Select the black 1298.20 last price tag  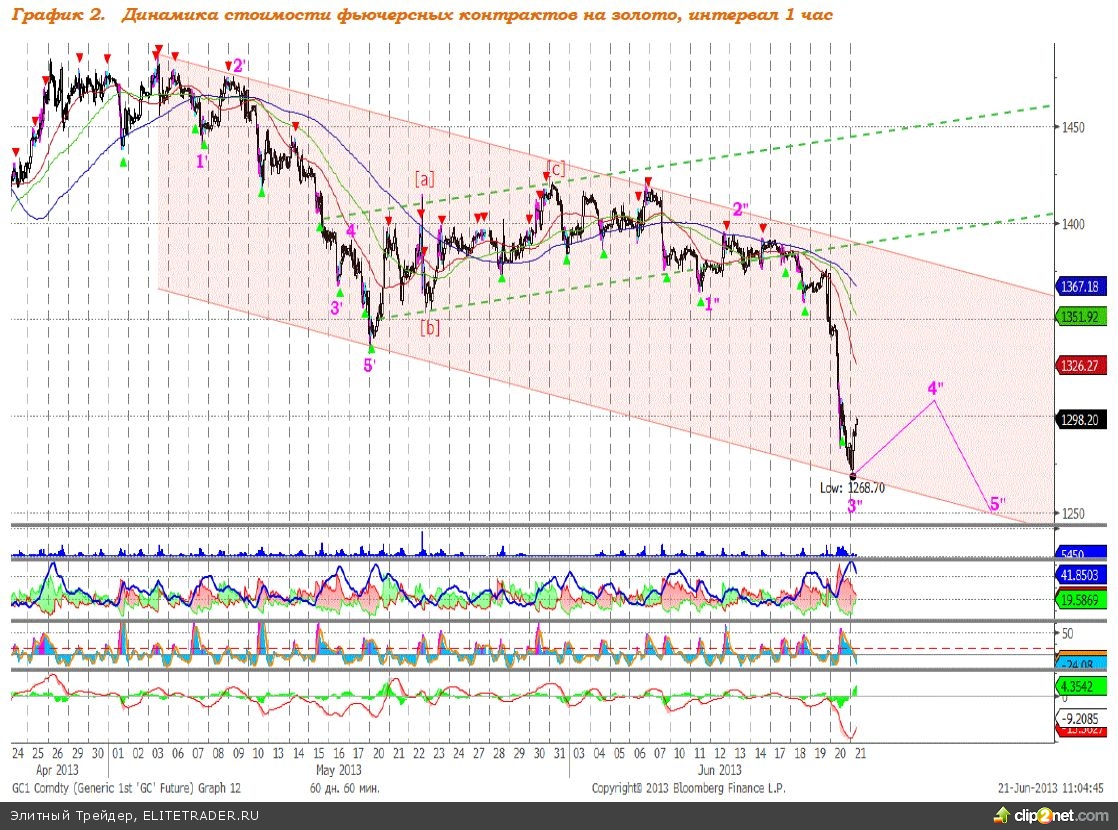pyautogui.click(x=1080, y=421)
